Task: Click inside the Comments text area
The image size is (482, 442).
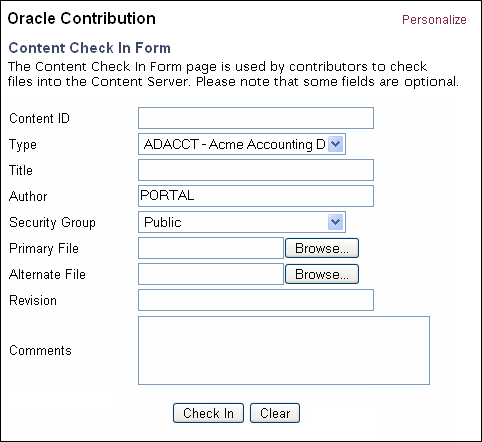Action: [284, 350]
